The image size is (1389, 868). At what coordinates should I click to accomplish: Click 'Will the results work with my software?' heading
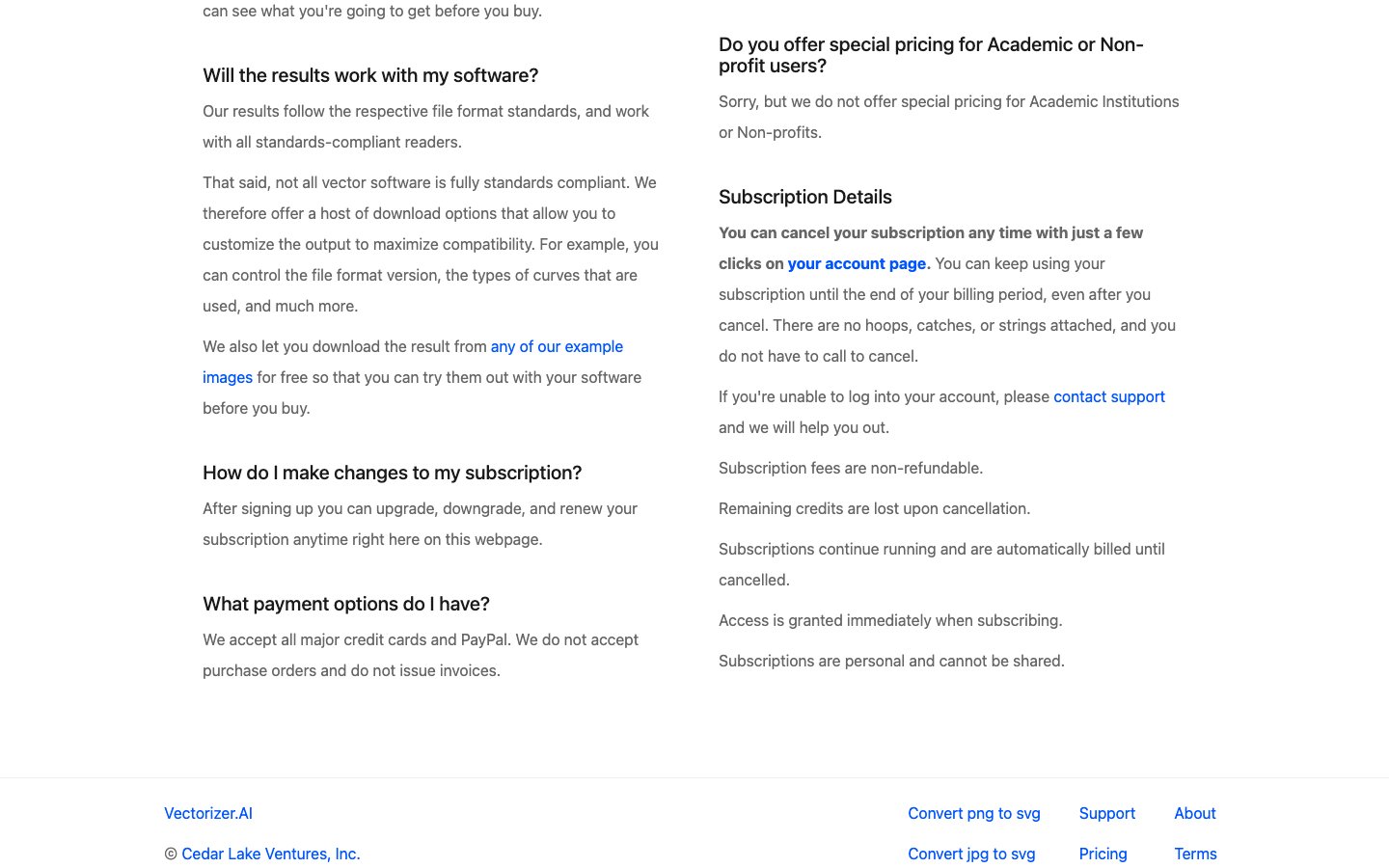point(370,75)
